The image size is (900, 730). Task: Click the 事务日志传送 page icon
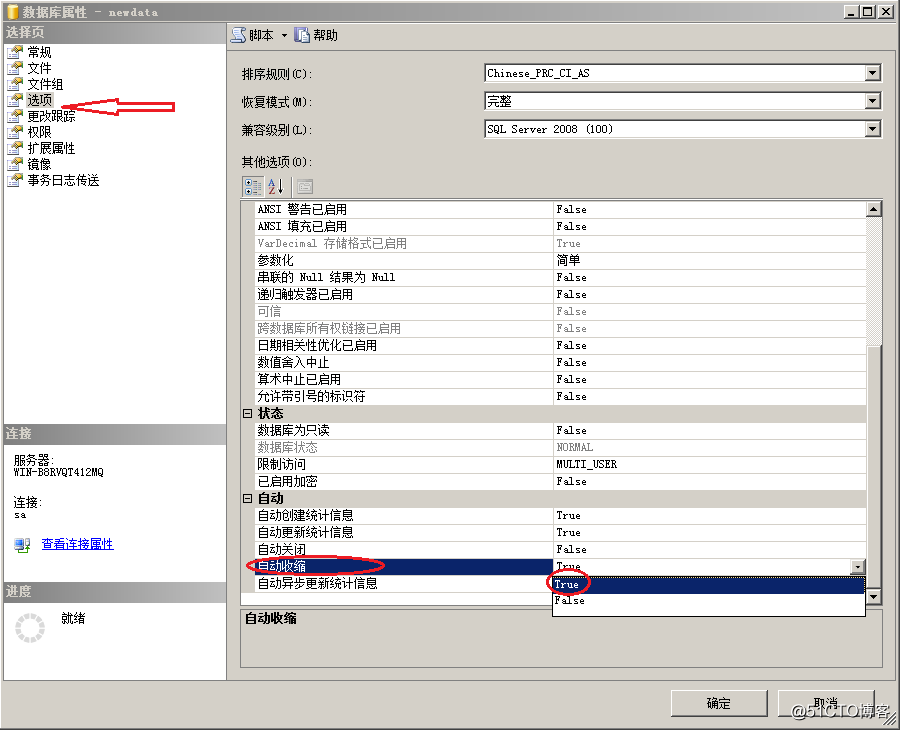click(x=15, y=181)
